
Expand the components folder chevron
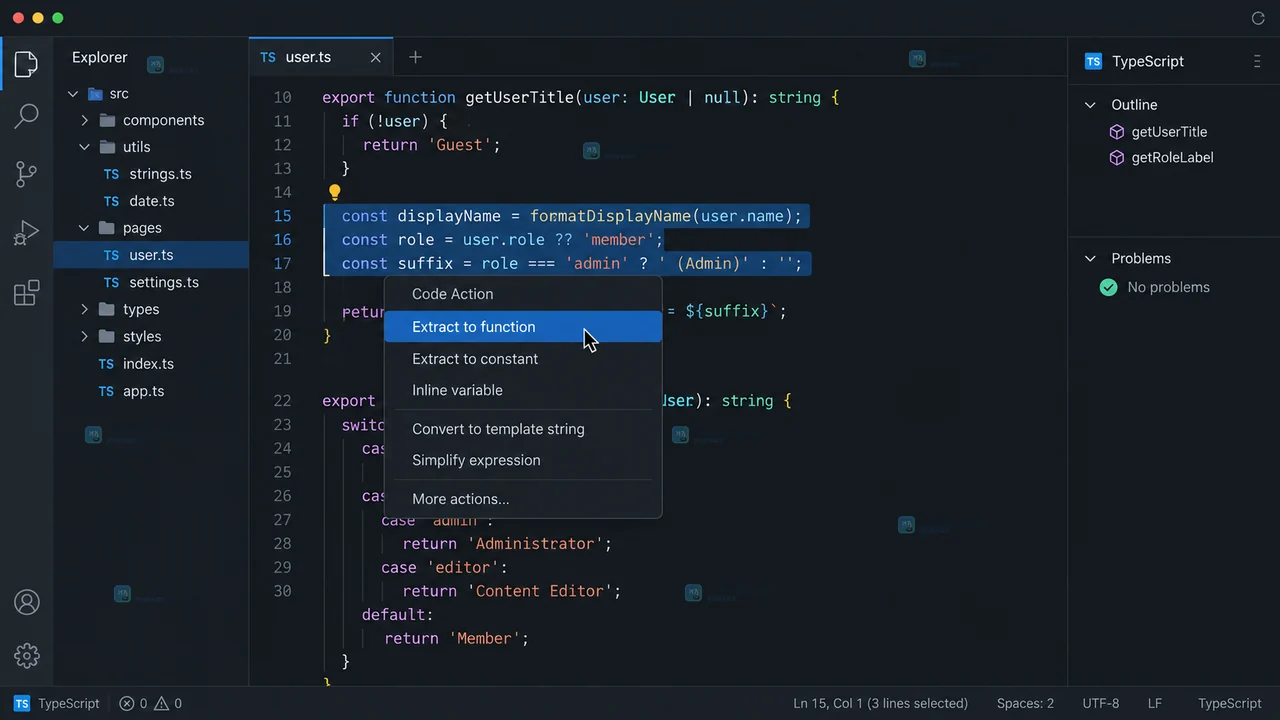[84, 120]
